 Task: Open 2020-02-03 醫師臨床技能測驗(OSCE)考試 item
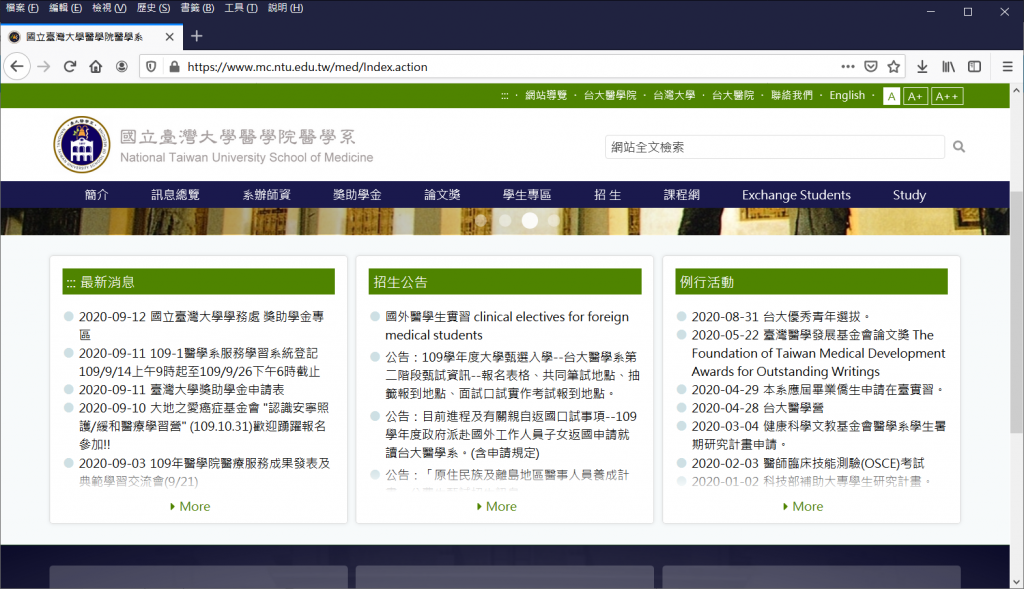tap(808, 463)
